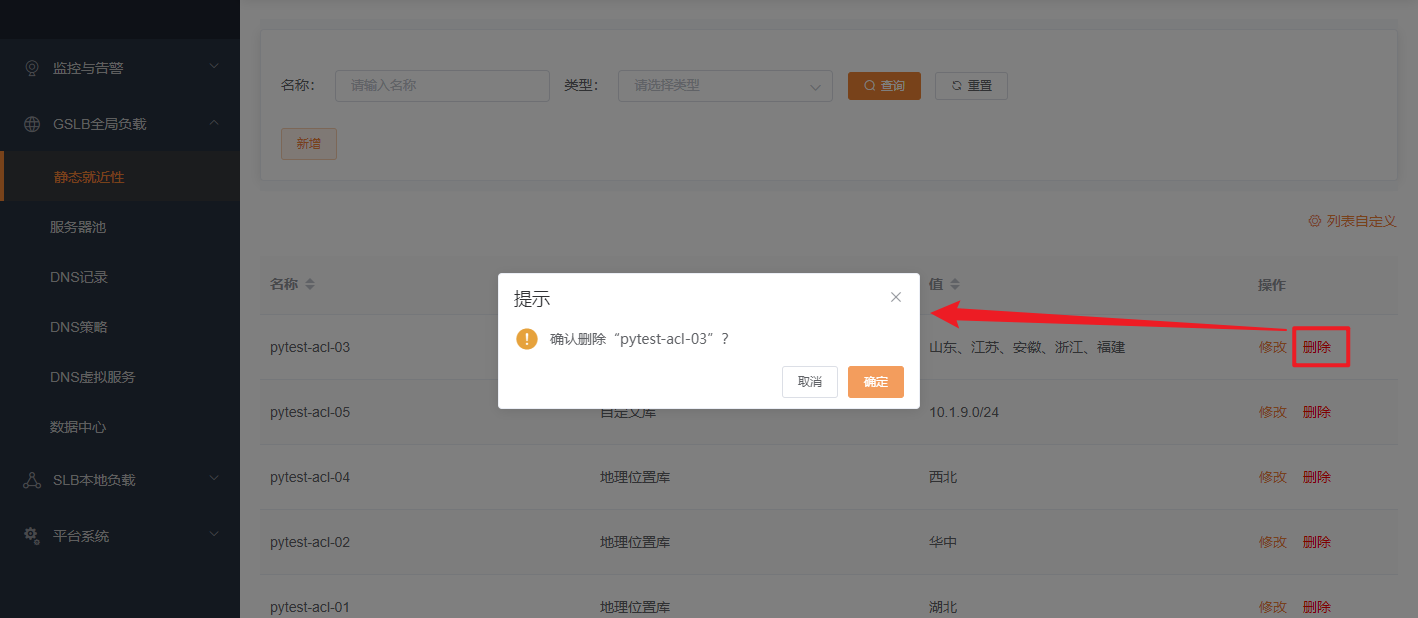The height and width of the screenshot is (618, 1418).
Task: Click the SLB本地负载 sidebar icon
Action: (30, 479)
